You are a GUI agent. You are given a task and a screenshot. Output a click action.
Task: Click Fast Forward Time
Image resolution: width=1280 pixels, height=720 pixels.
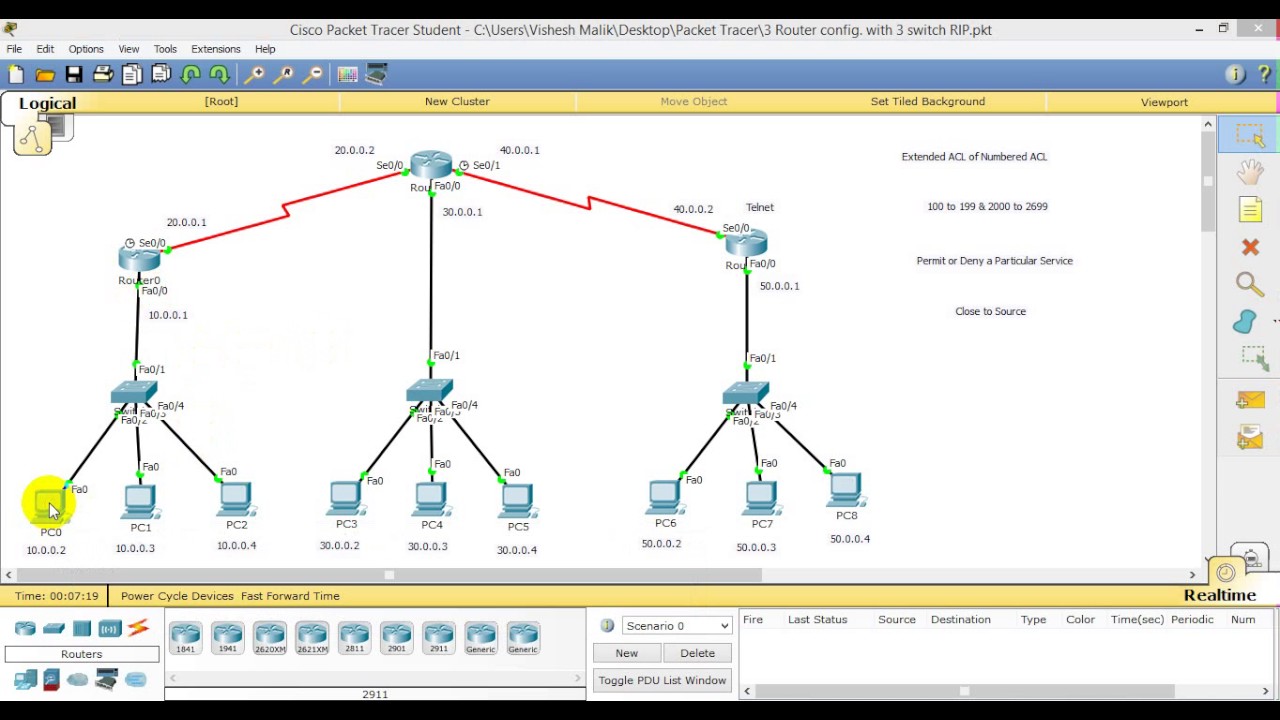tap(290, 596)
